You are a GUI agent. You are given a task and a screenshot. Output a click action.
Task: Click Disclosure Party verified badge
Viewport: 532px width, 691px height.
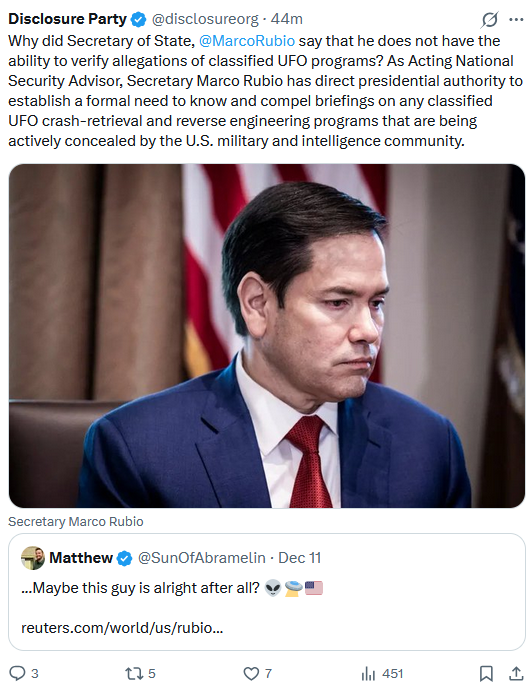(139, 19)
